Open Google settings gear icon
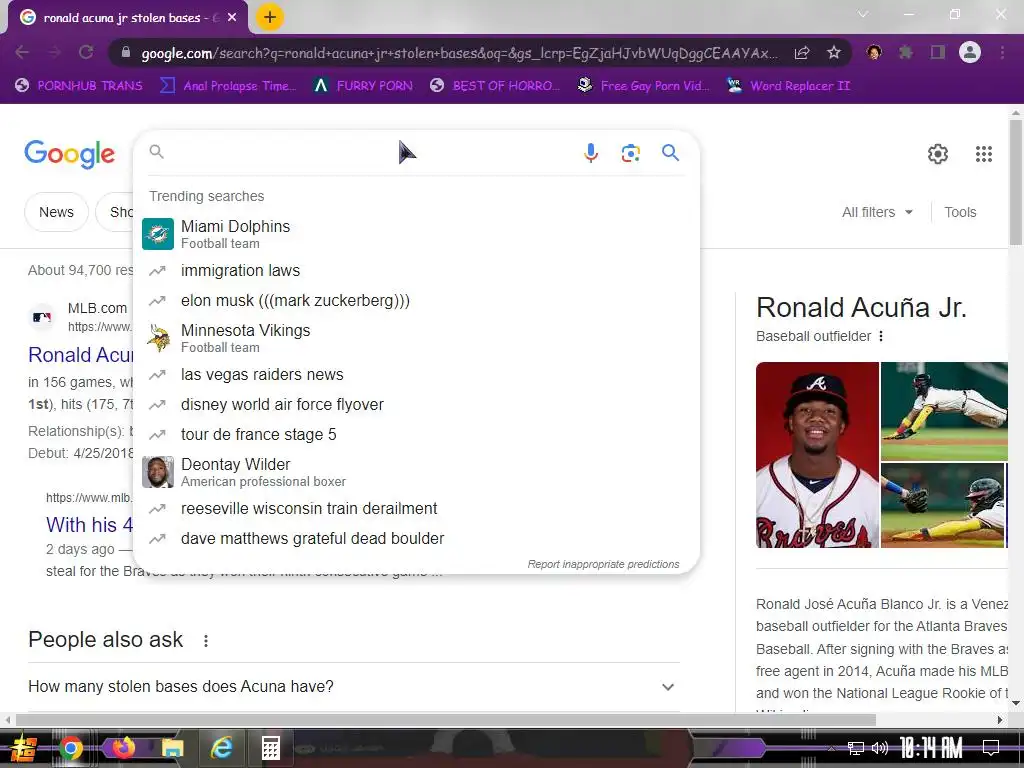 pos(938,154)
